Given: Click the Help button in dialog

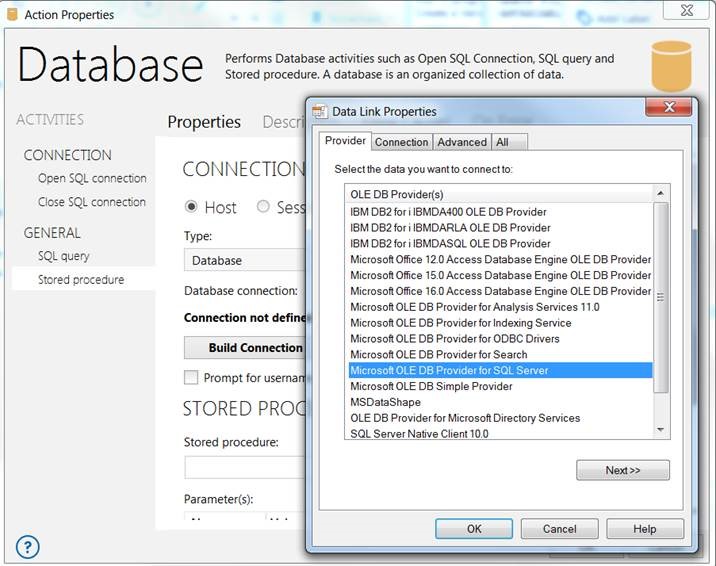Looking at the screenshot, I should (645, 529).
